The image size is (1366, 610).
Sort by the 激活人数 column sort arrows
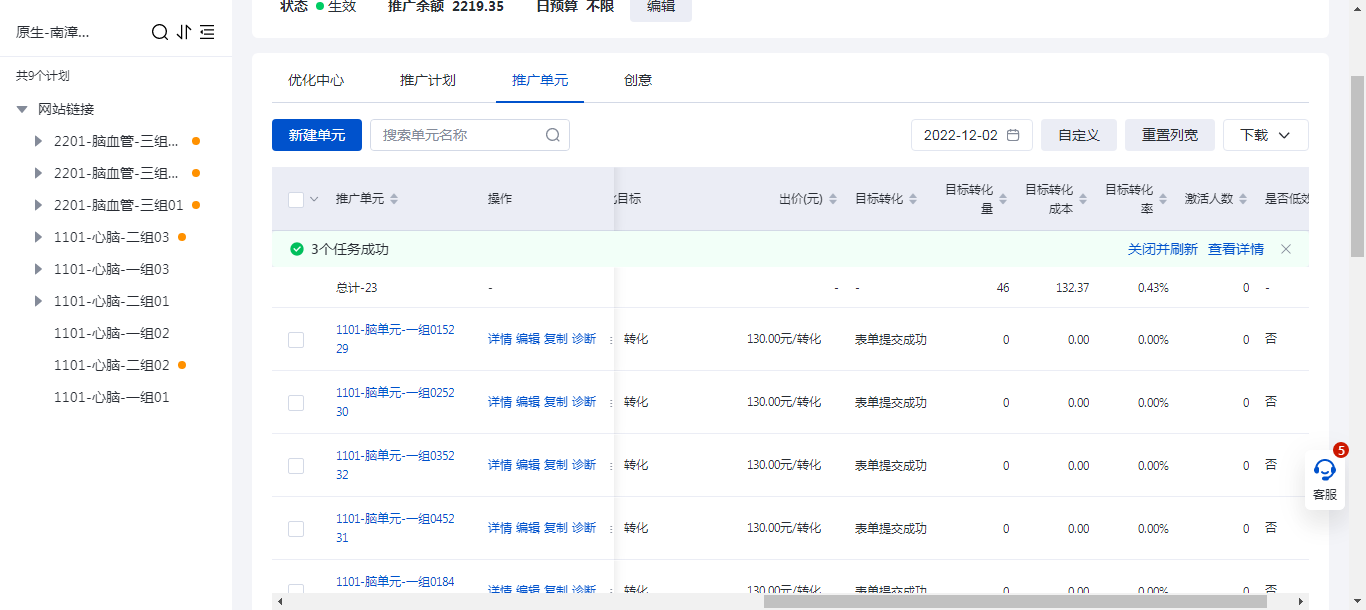[1243, 199]
